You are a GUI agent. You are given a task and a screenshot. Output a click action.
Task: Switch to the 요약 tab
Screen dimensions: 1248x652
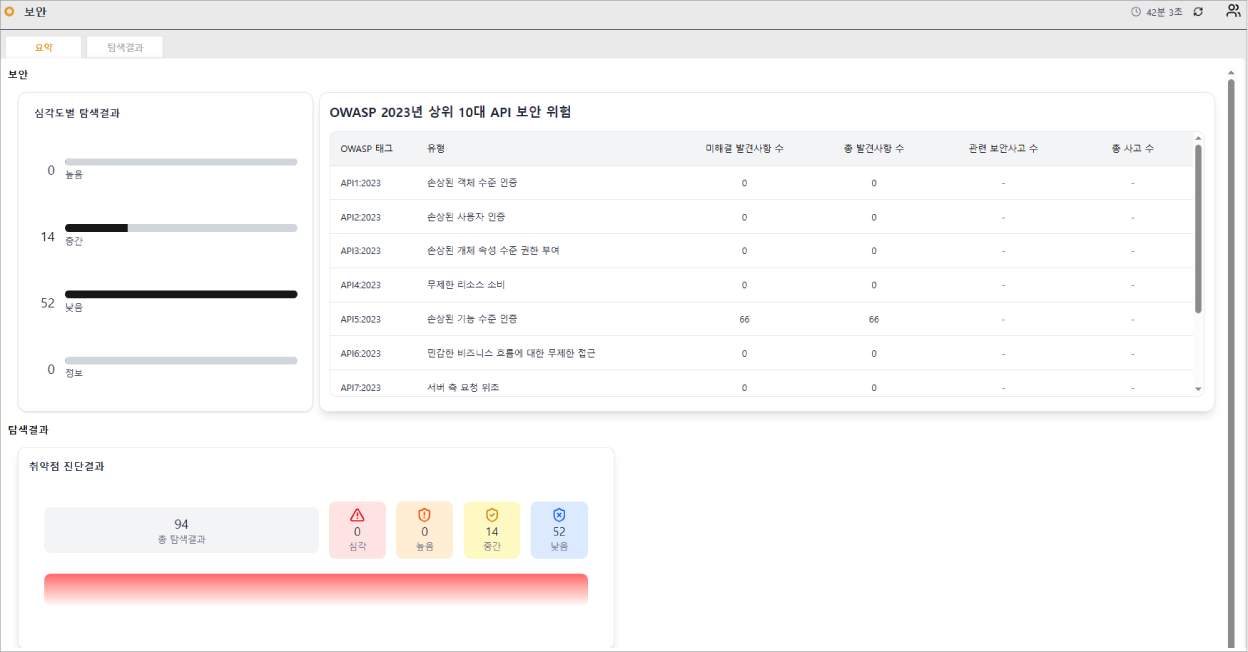[43, 47]
